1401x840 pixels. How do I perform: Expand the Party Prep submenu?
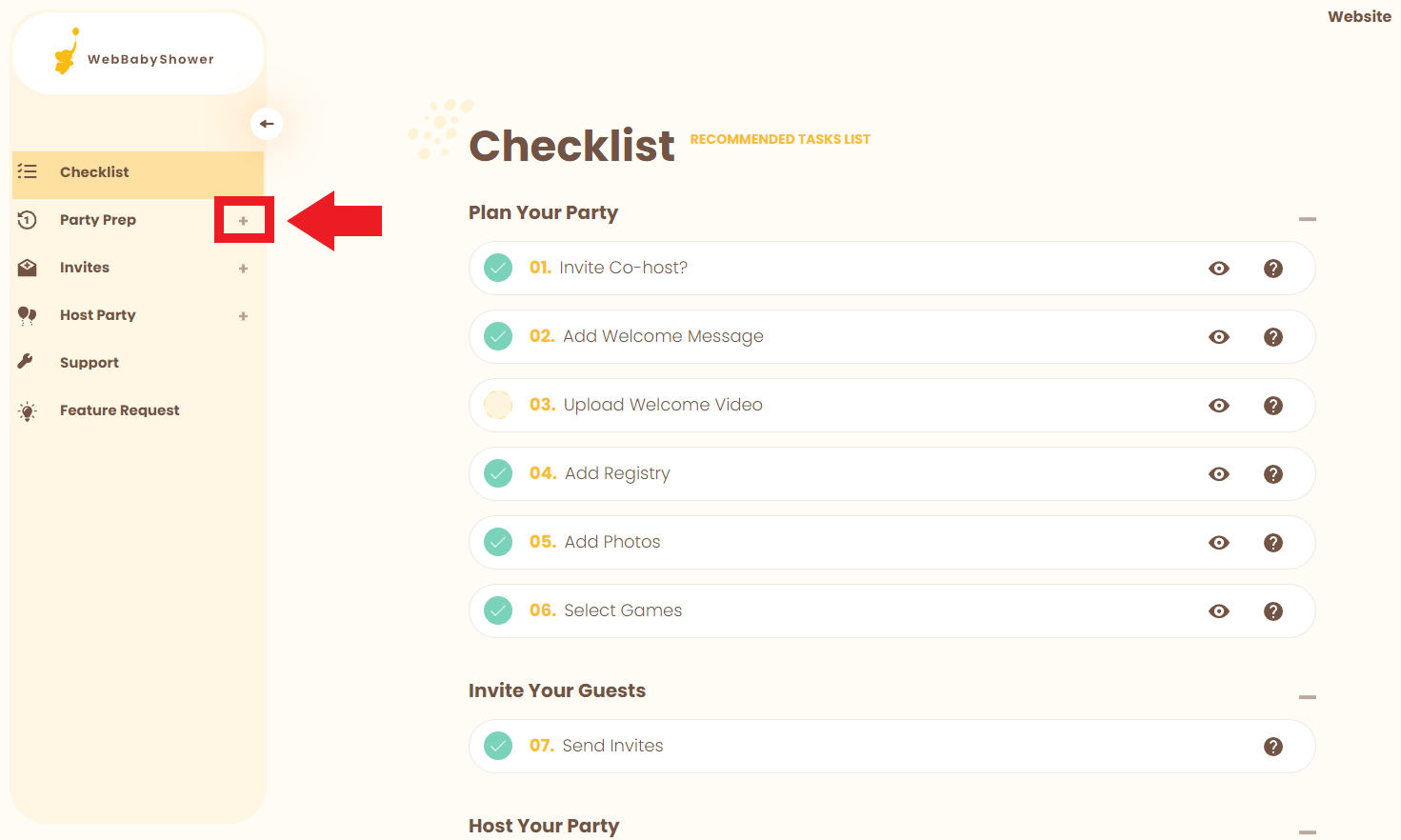point(244,221)
